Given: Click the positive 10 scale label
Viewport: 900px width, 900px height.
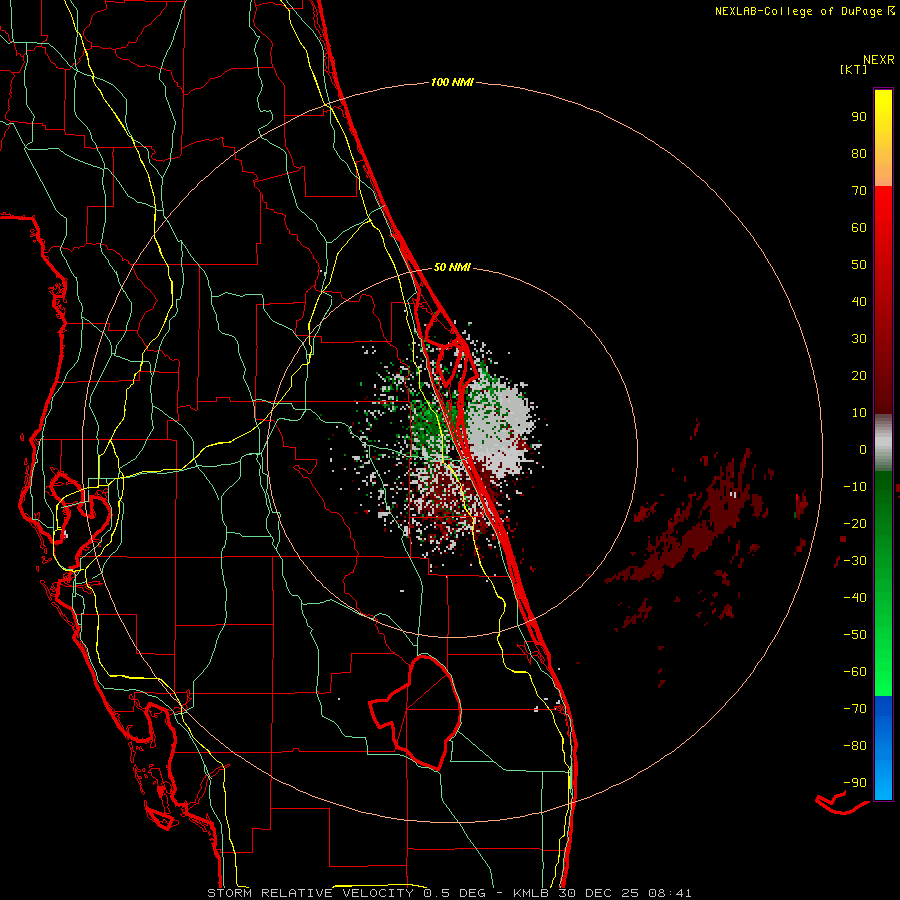Looking at the screenshot, I should (859, 413).
